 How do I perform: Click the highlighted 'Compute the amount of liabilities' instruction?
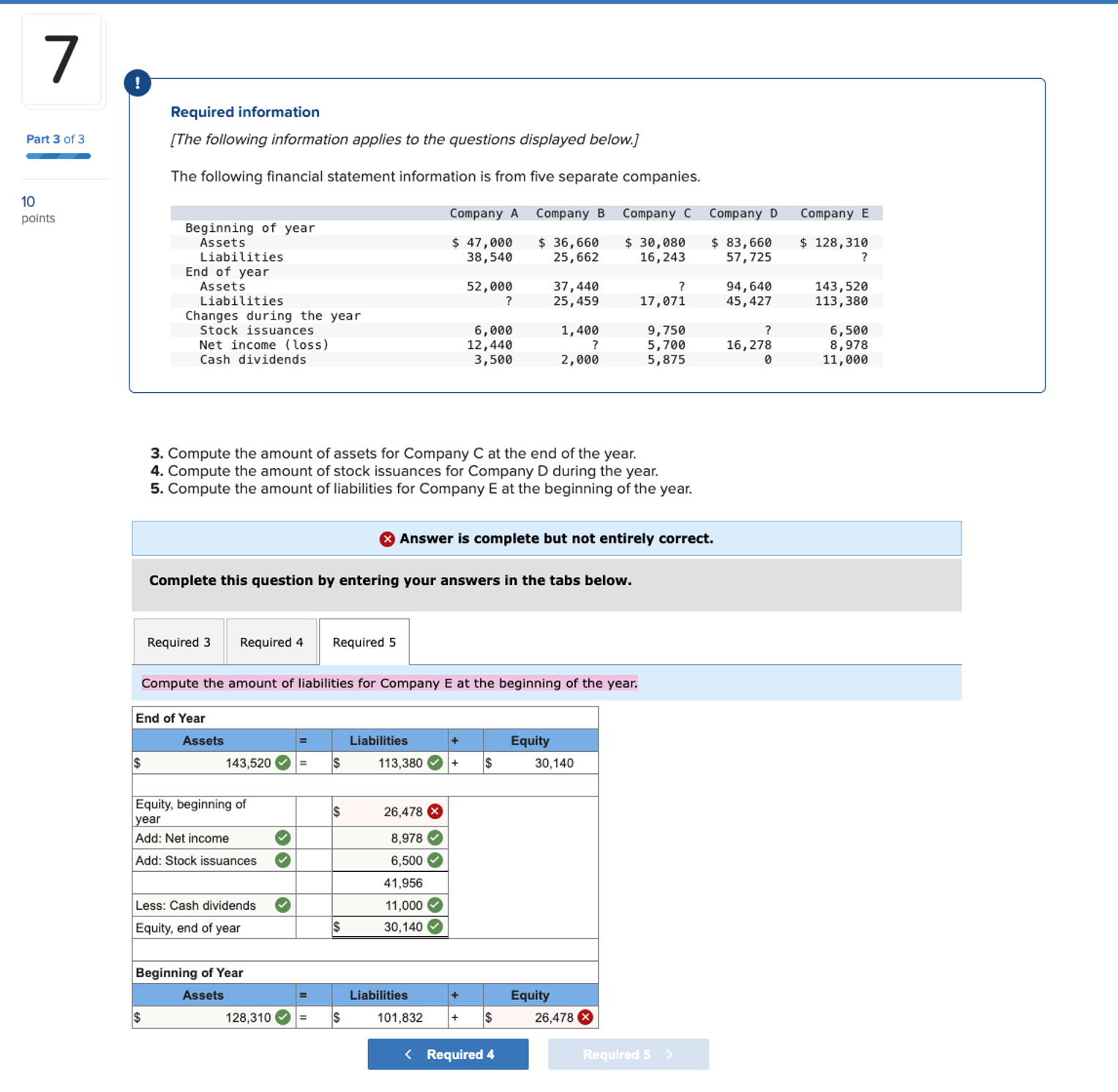[x=389, y=683]
